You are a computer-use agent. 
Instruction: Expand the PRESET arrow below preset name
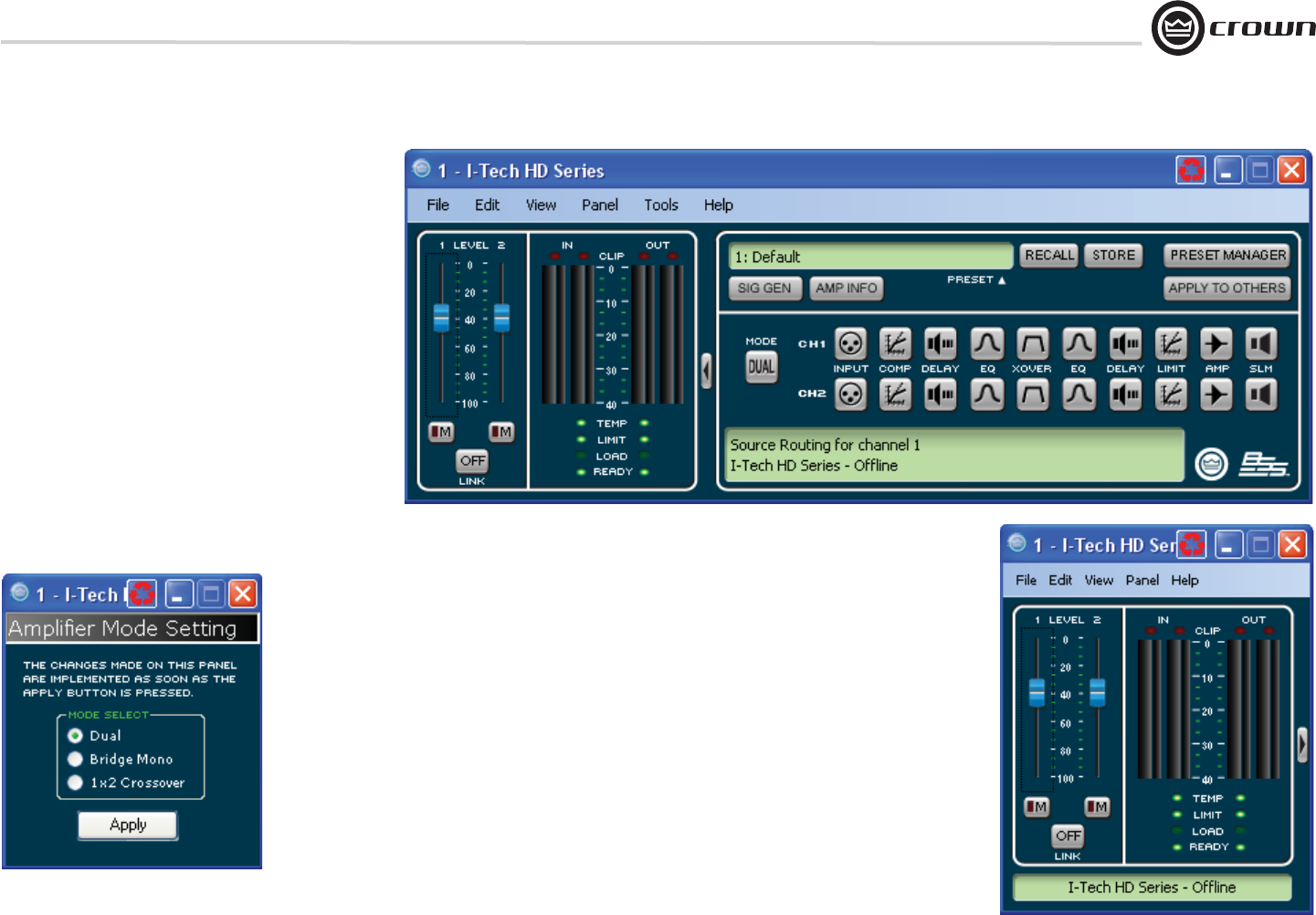pyautogui.click(x=1002, y=280)
